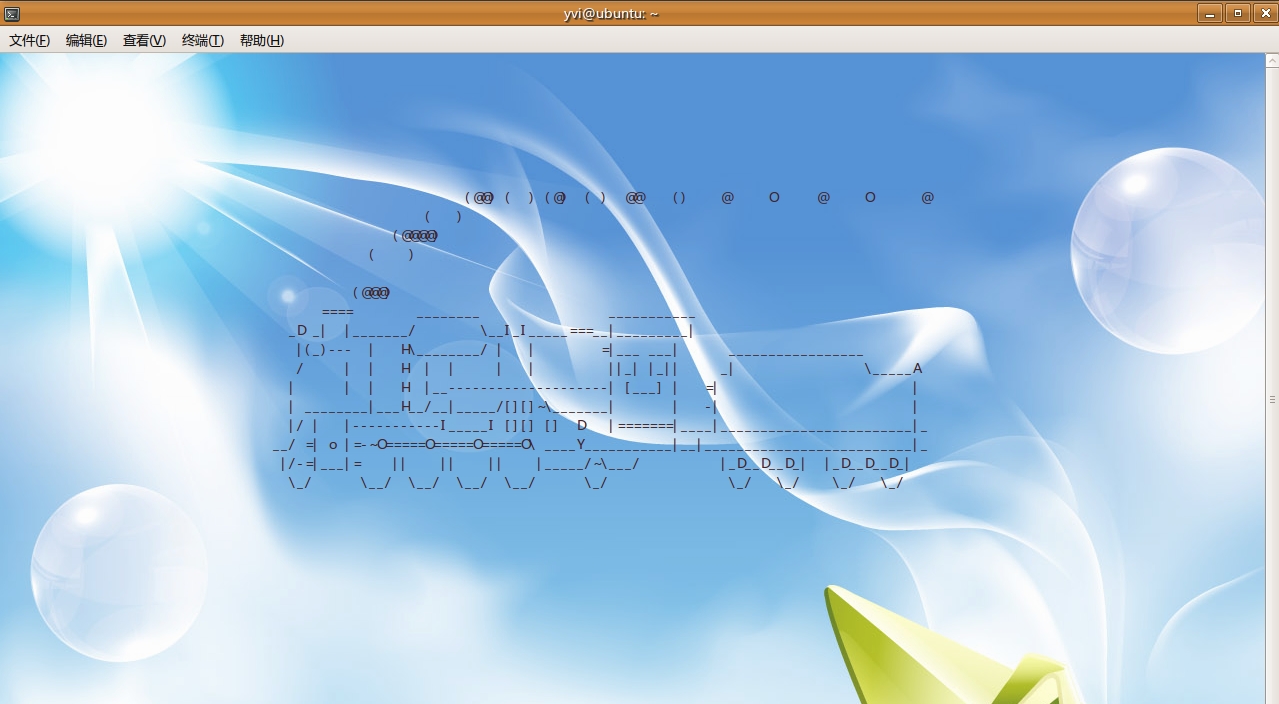Open the 文件(F) menu
Screen dimensions: 1279x704
30,41
